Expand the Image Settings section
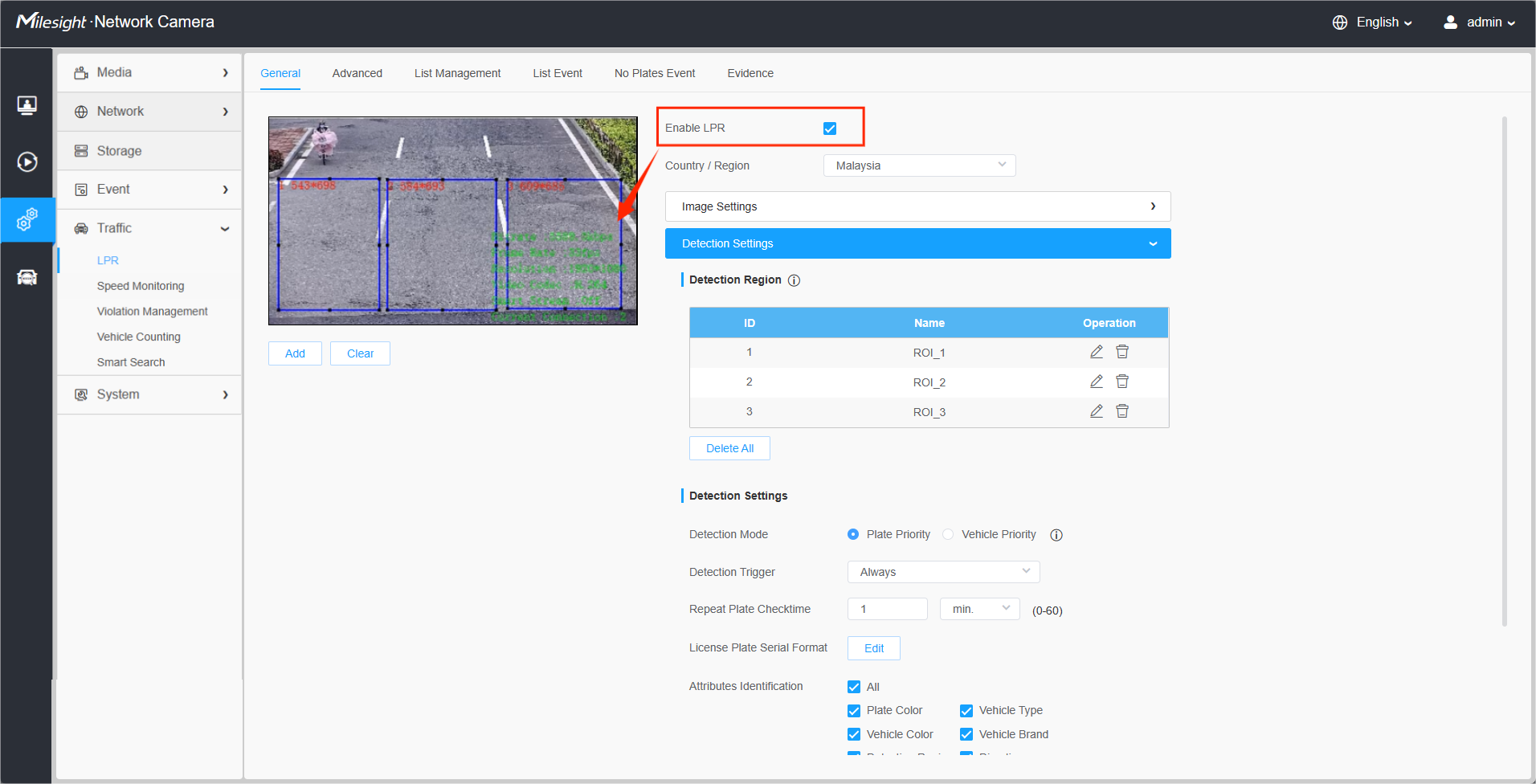Image resolution: width=1536 pixels, height=784 pixels. 918,206
